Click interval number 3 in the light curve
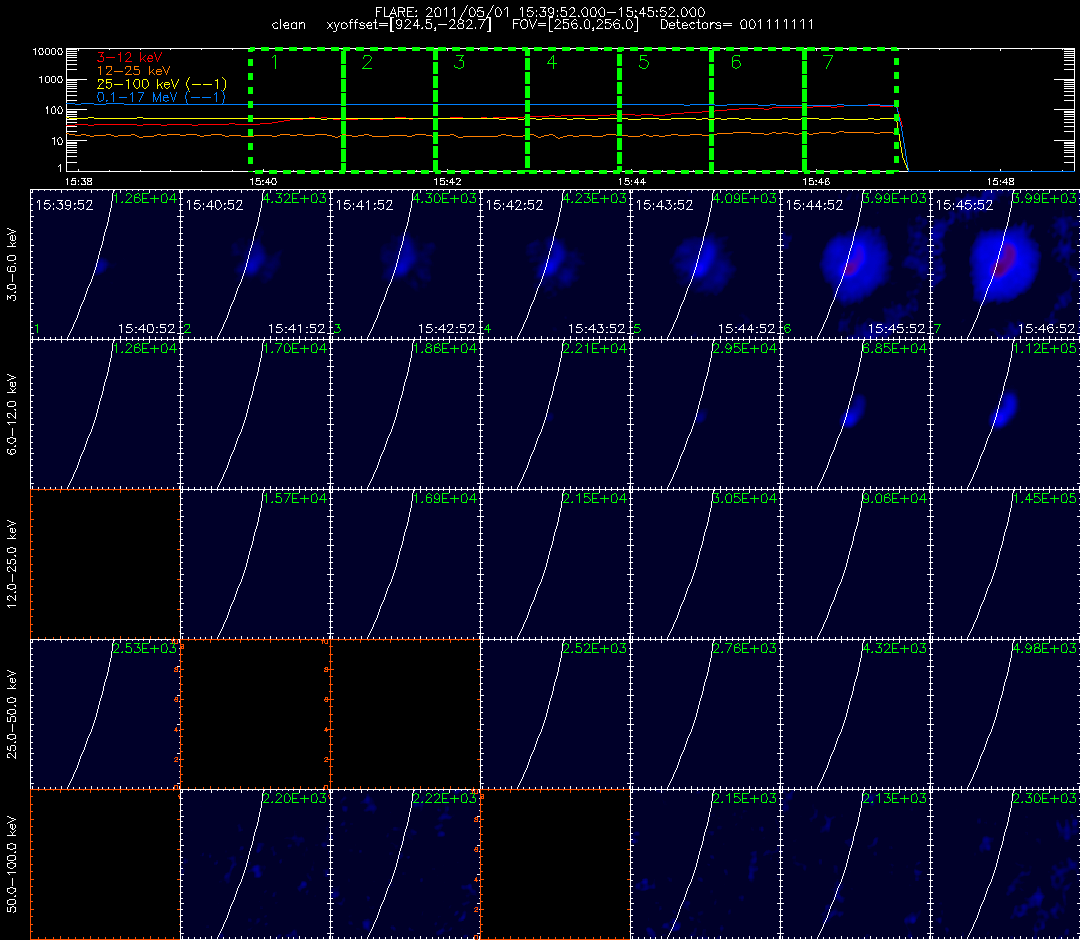The image size is (1080, 940). click(x=459, y=63)
